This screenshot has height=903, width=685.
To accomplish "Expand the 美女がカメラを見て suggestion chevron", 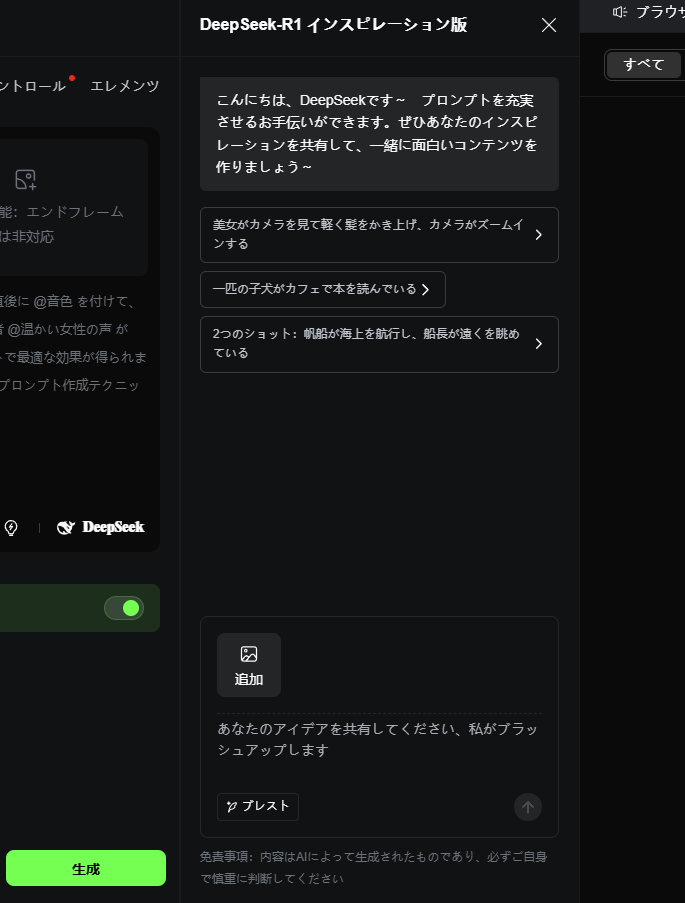I will [x=538, y=235].
